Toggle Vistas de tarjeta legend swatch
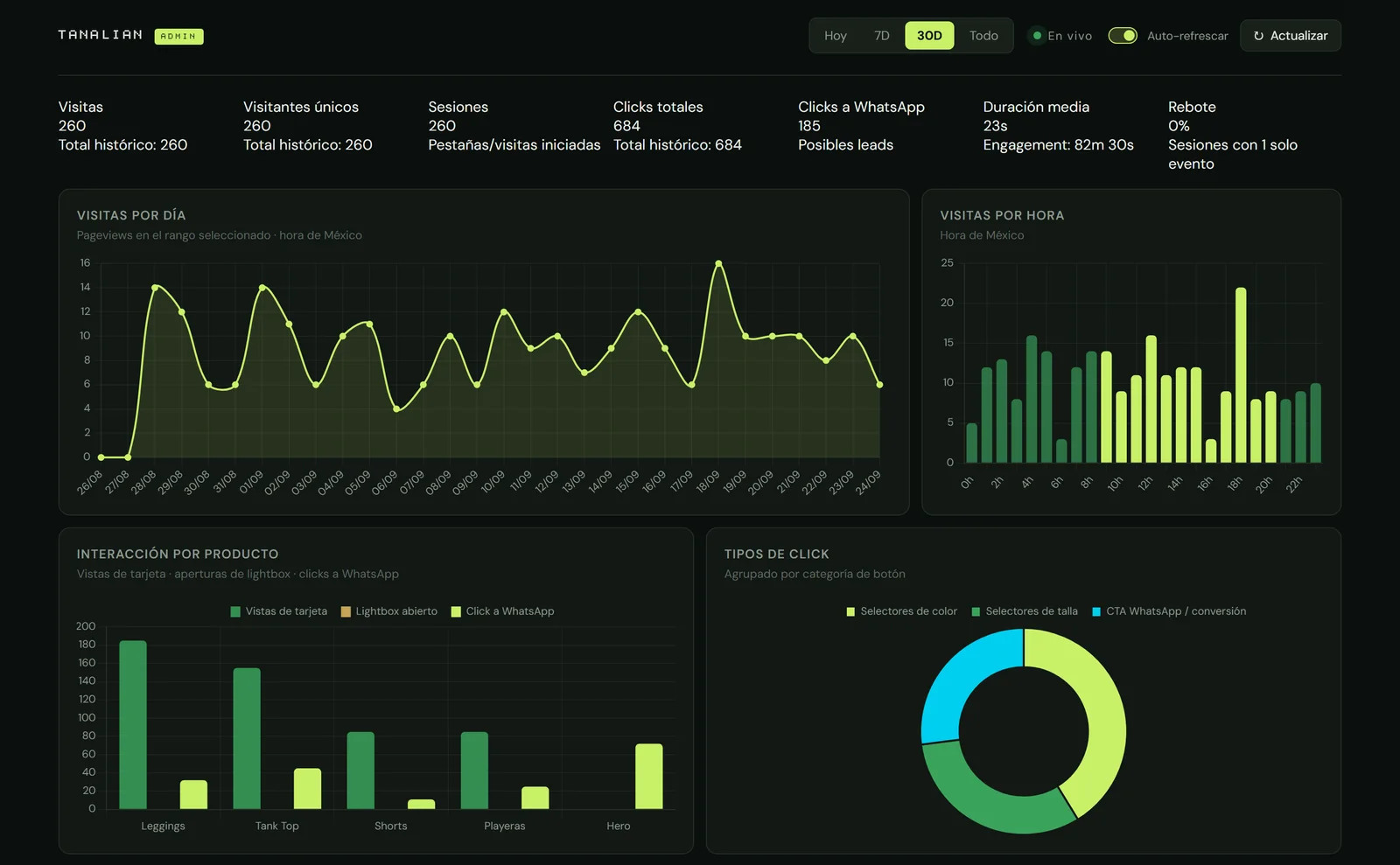Screen dimensions: 1400x865 coord(235,611)
